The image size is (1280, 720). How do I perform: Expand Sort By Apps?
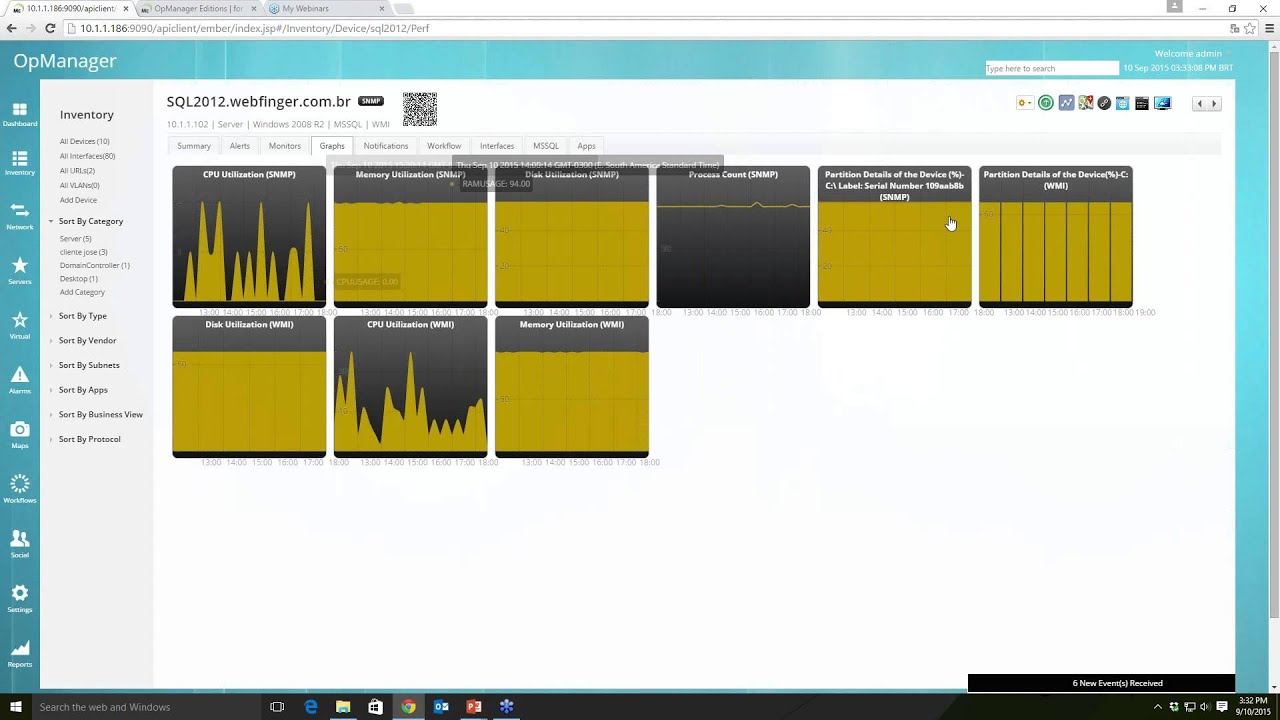point(83,390)
